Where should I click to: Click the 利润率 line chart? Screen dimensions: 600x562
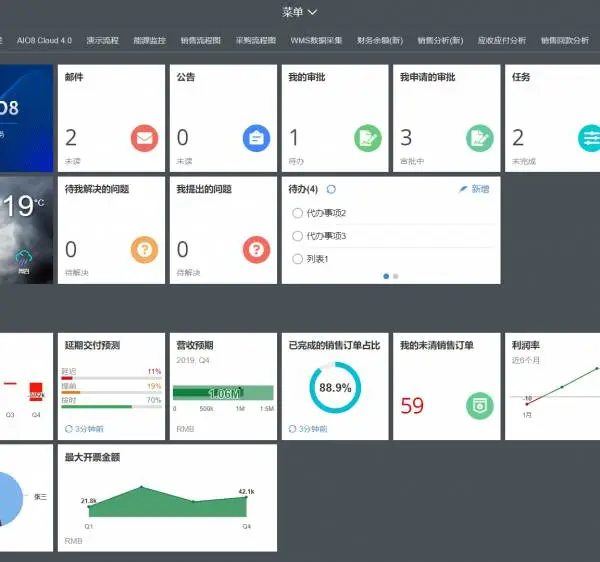[x=555, y=386]
